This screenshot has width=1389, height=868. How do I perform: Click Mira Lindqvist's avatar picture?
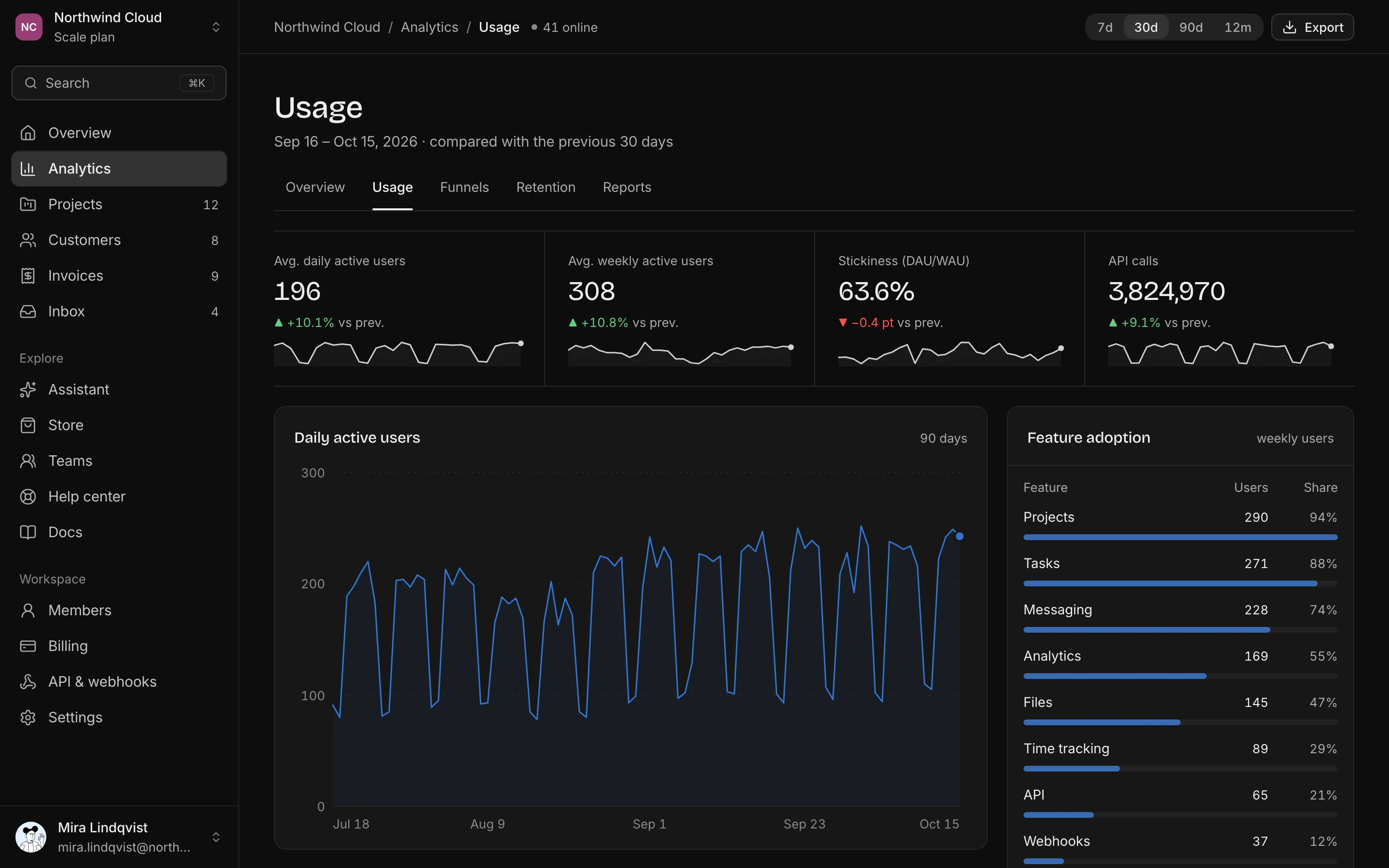coord(30,837)
